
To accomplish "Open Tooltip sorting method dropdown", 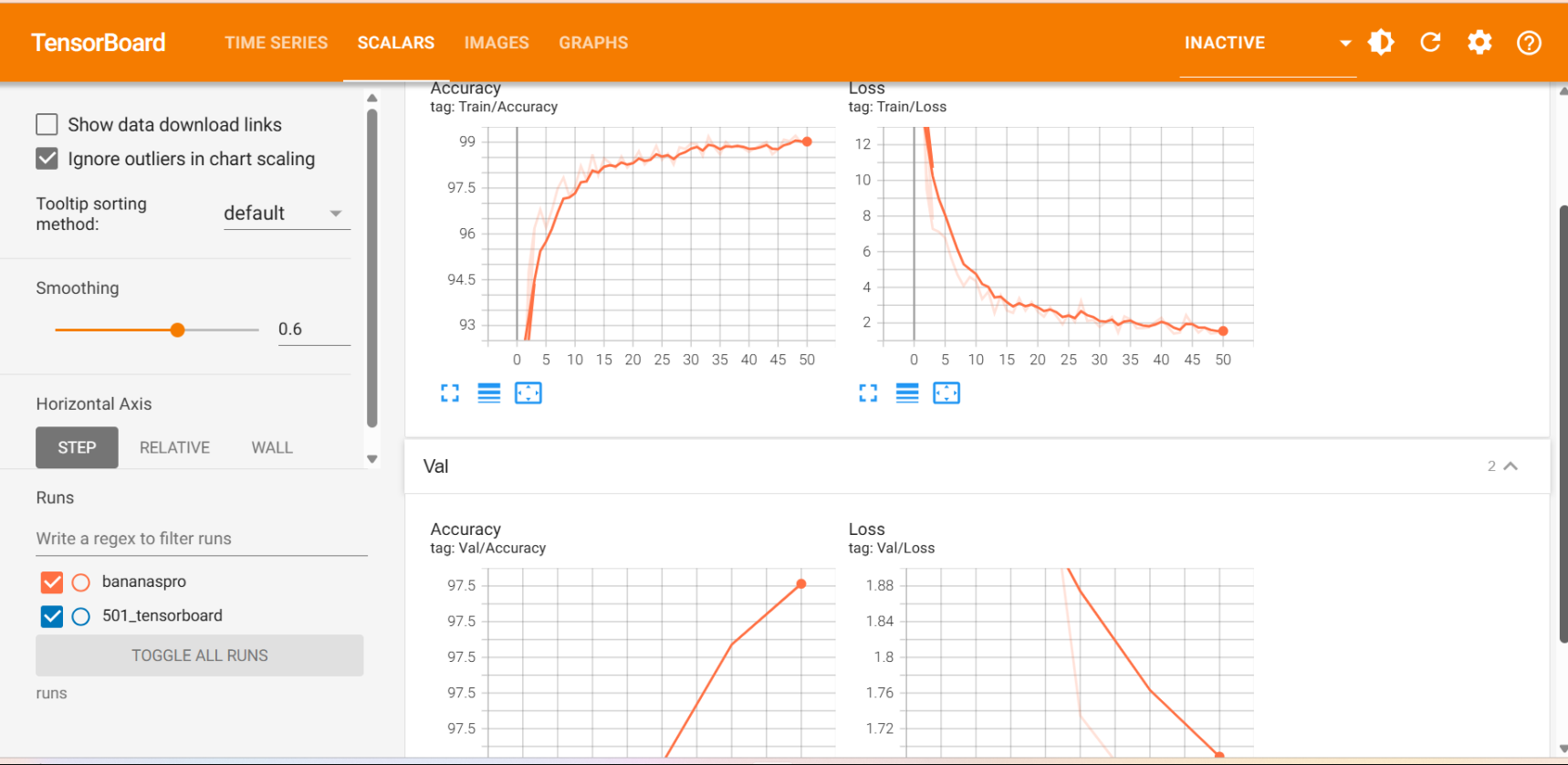I will (287, 214).
